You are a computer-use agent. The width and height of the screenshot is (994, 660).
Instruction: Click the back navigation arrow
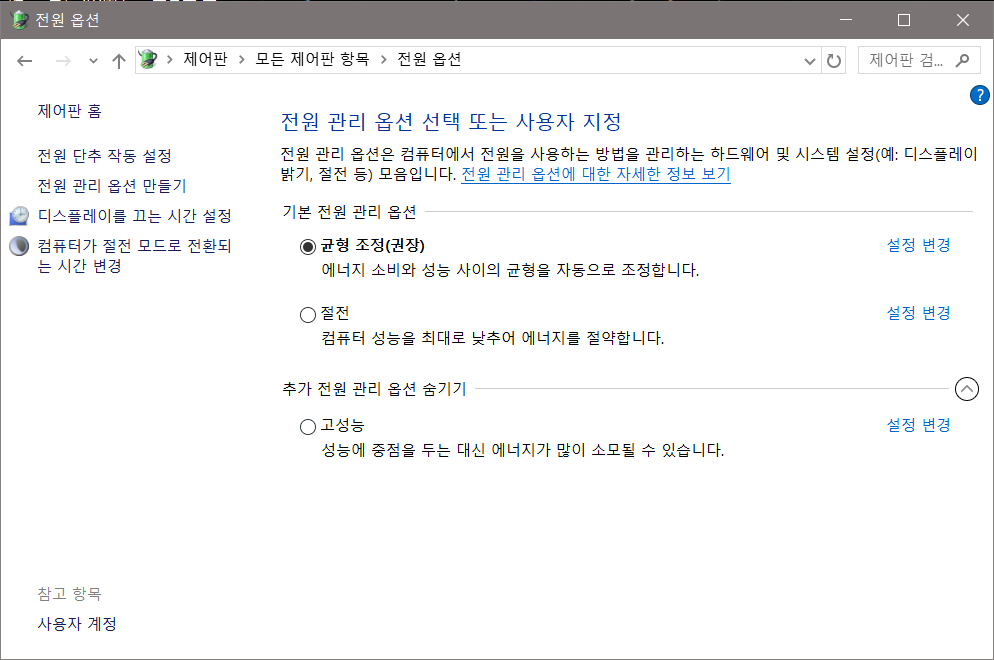25,60
